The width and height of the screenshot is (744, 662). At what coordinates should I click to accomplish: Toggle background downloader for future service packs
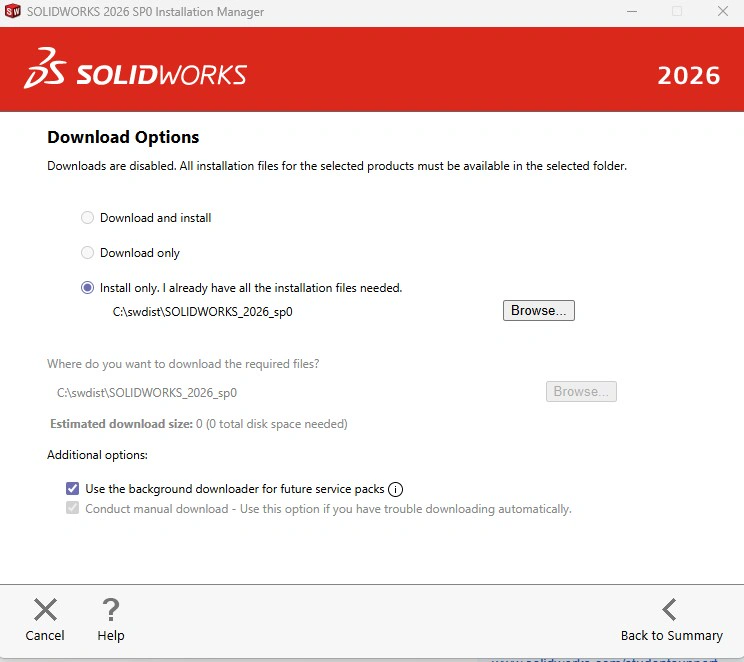pos(73,488)
